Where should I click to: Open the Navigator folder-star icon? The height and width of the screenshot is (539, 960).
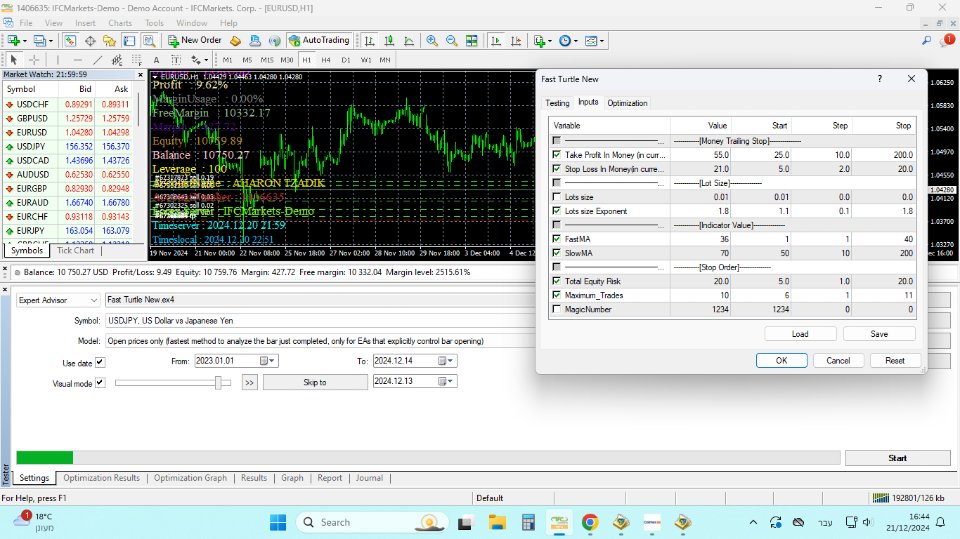[x=110, y=40]
